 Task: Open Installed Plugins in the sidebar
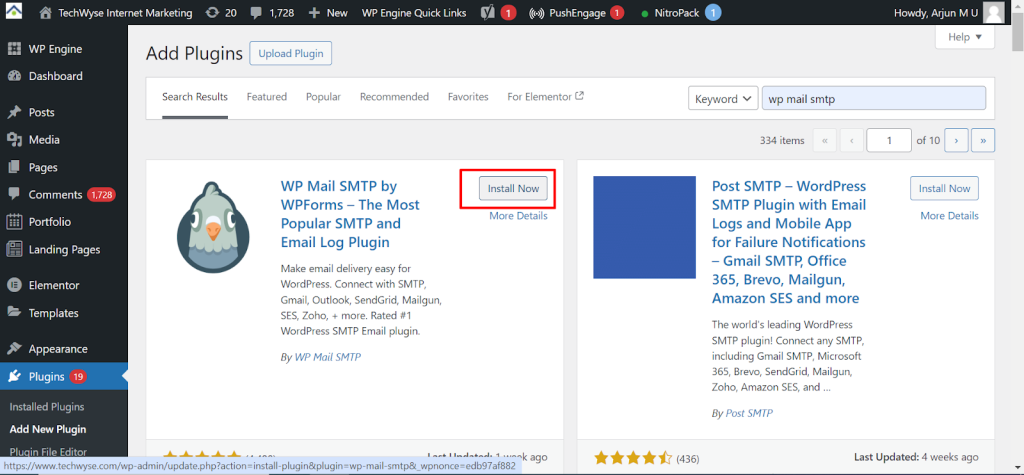pyautogui.click(x=47, y=407)
